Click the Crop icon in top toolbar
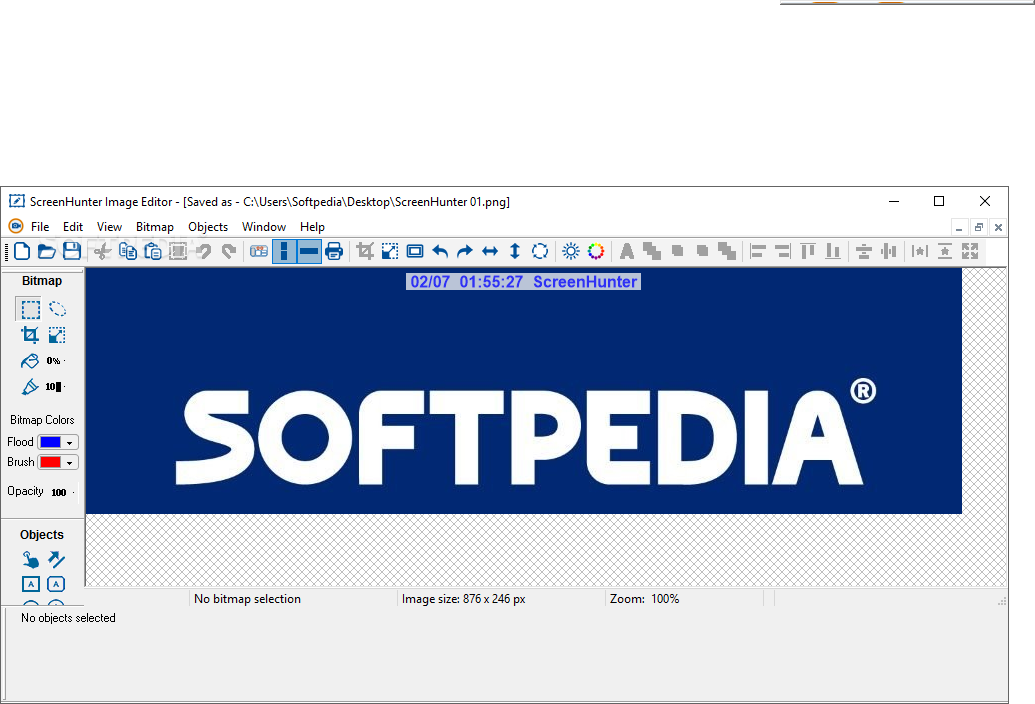The height and width of the screenshot is (704, 1035). [365, 251]
